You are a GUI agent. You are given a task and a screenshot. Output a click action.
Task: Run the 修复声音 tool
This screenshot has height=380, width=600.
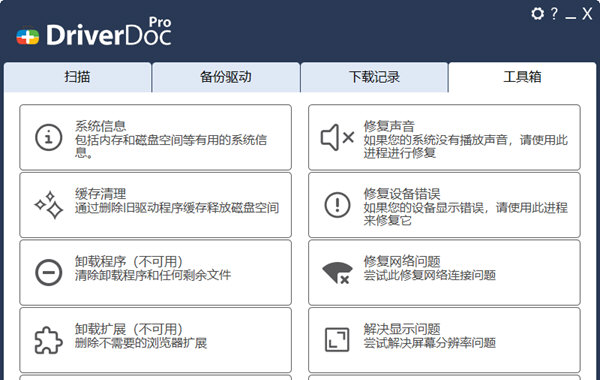point(444,137)
